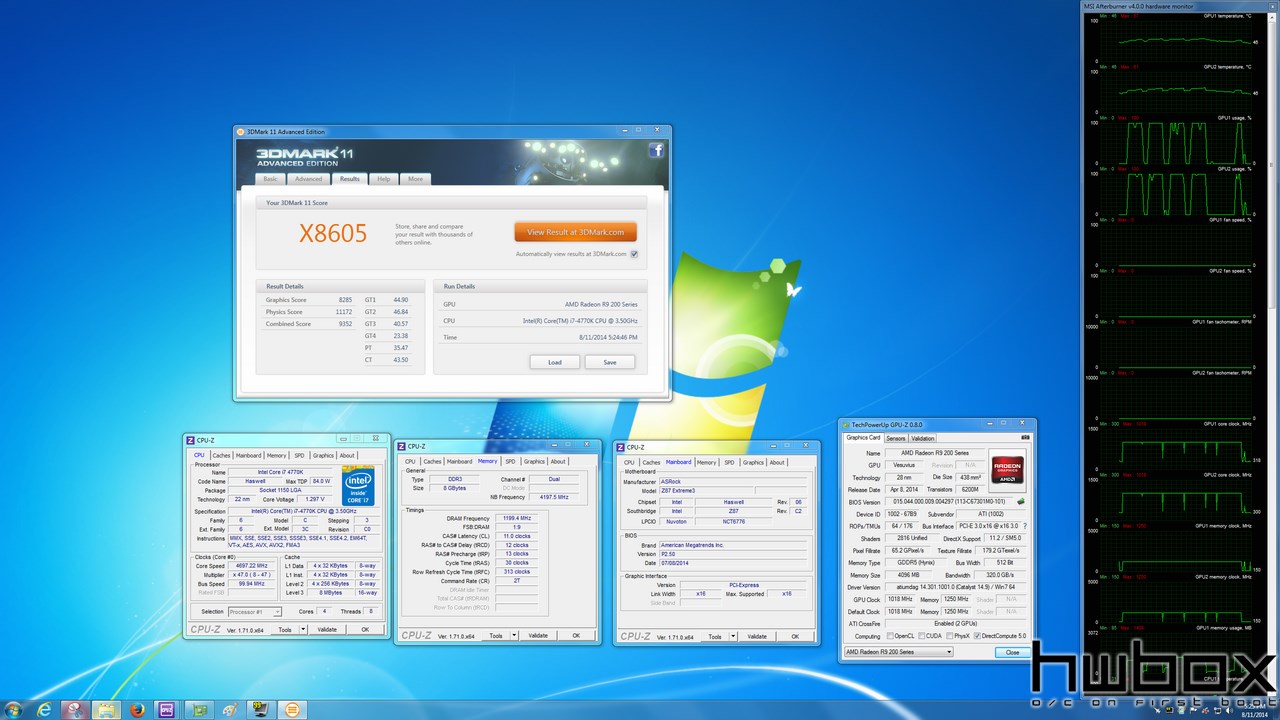Expand the Tools arrow in the CPU-tab CPU-Z window

[x=303, y=629]
